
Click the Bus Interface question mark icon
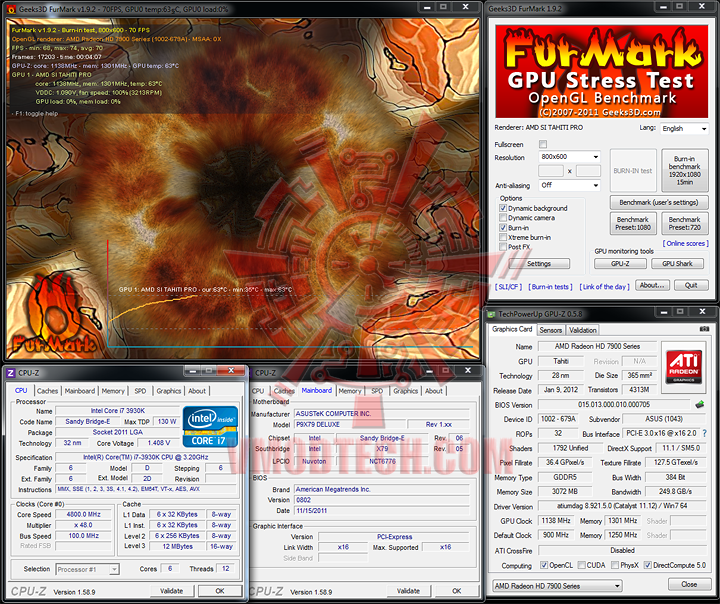pos(704,433)
